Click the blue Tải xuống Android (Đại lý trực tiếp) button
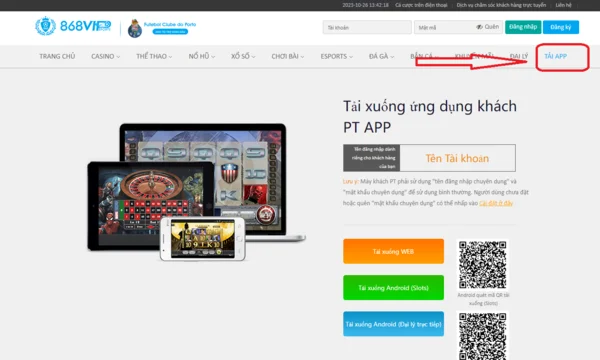The image size is (600, 360). (x=393, y=324)
